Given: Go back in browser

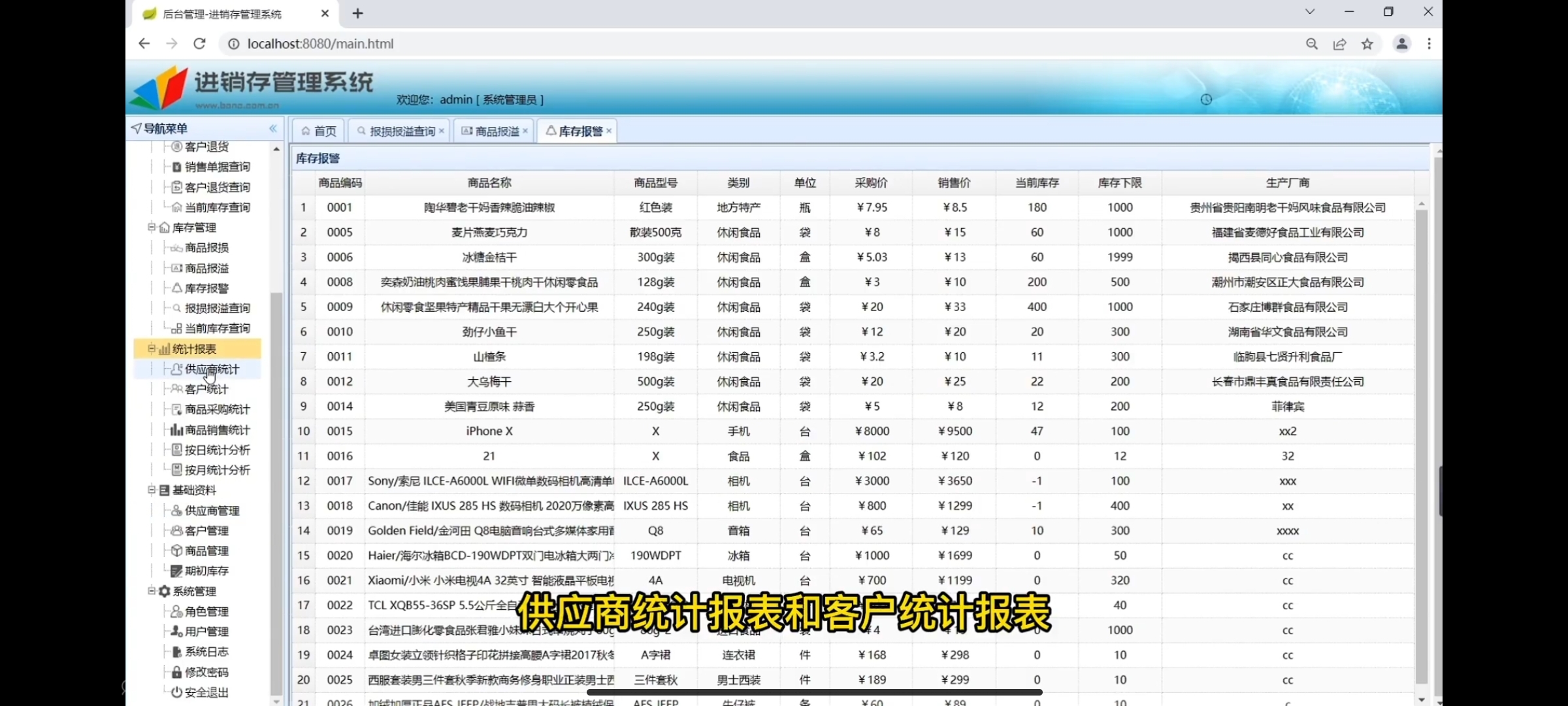Looking at the screenshot, I should point(144,44).
